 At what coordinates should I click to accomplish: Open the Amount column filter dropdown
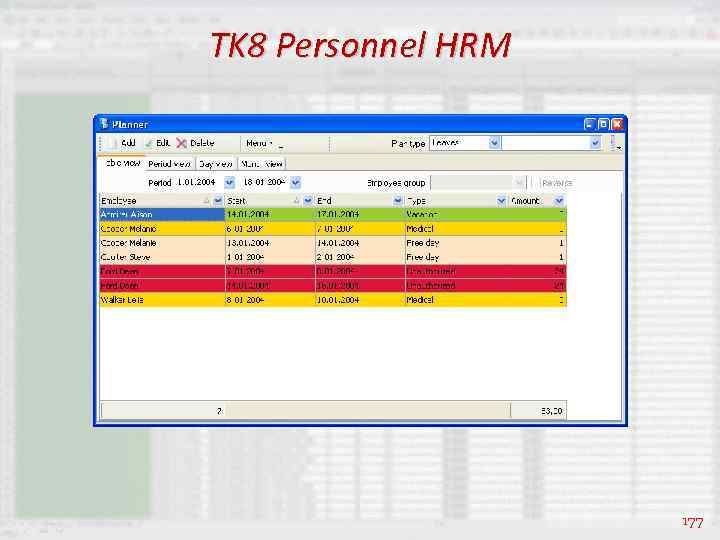click(x=559, y=201)
